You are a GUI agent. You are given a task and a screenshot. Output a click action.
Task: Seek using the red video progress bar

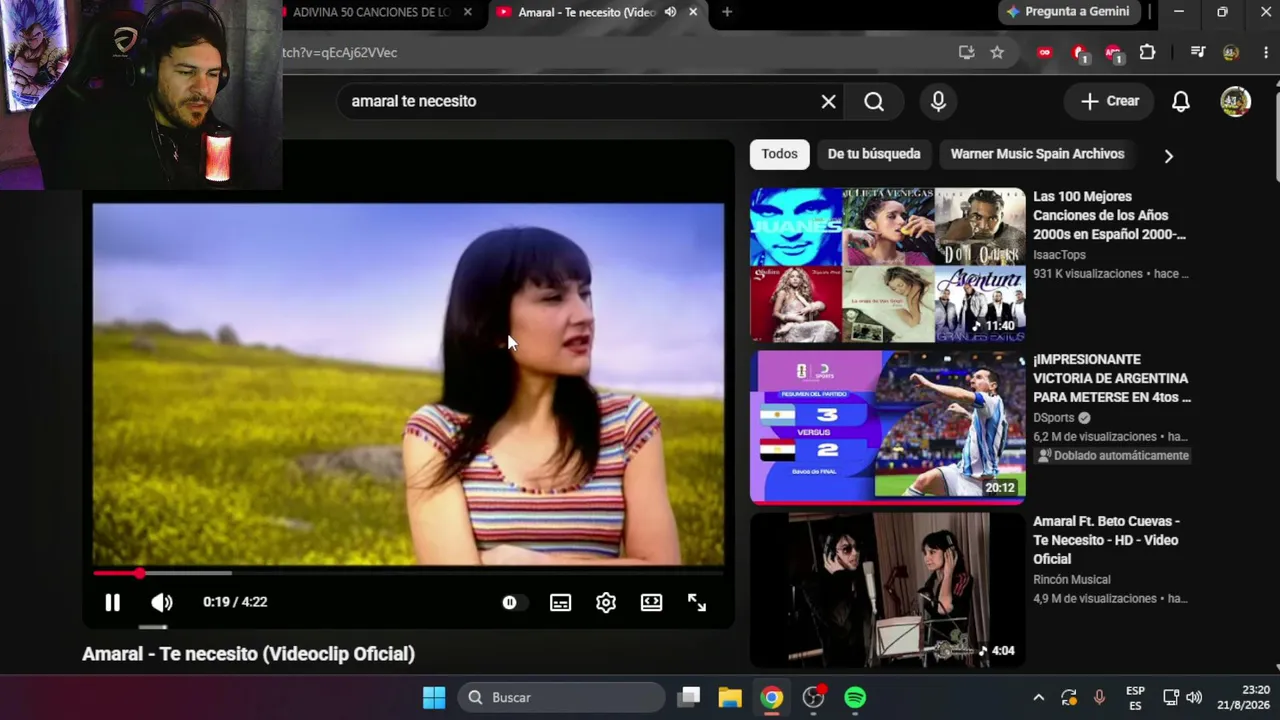point(408,573)
